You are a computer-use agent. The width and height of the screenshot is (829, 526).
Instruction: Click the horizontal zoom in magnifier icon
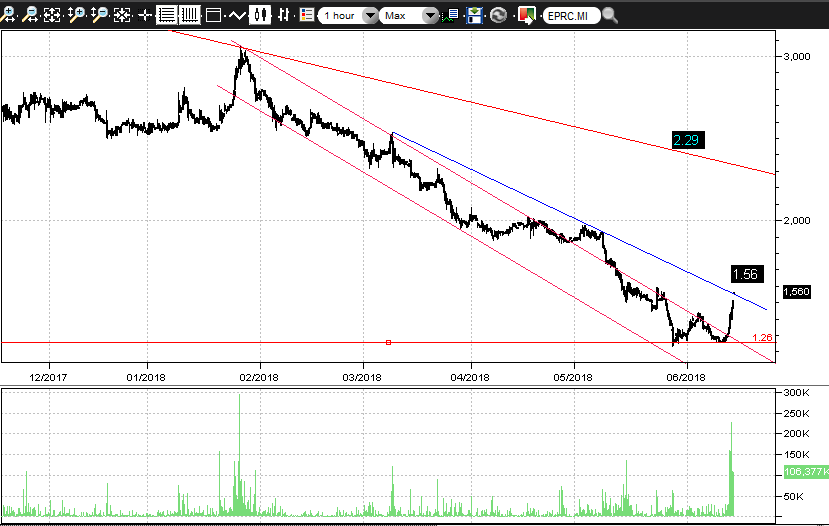coord(8,15)
